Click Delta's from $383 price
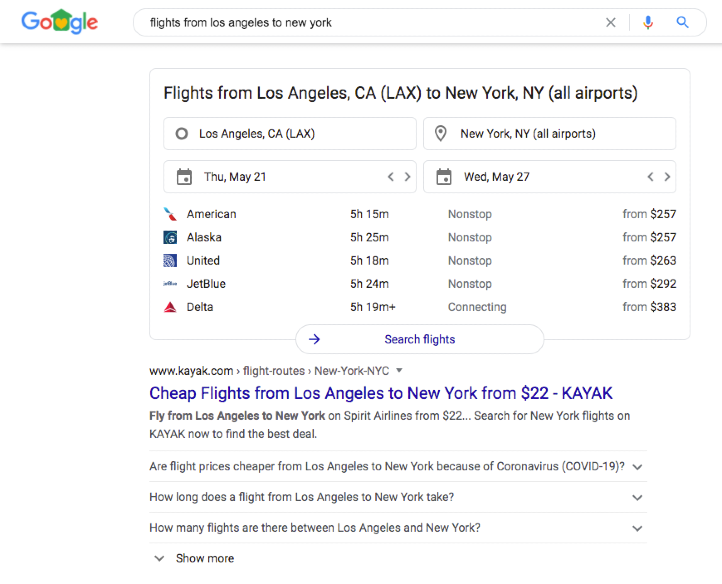This screenshot has height=584, width=722. pyautogui.click(x=649, y=307)
